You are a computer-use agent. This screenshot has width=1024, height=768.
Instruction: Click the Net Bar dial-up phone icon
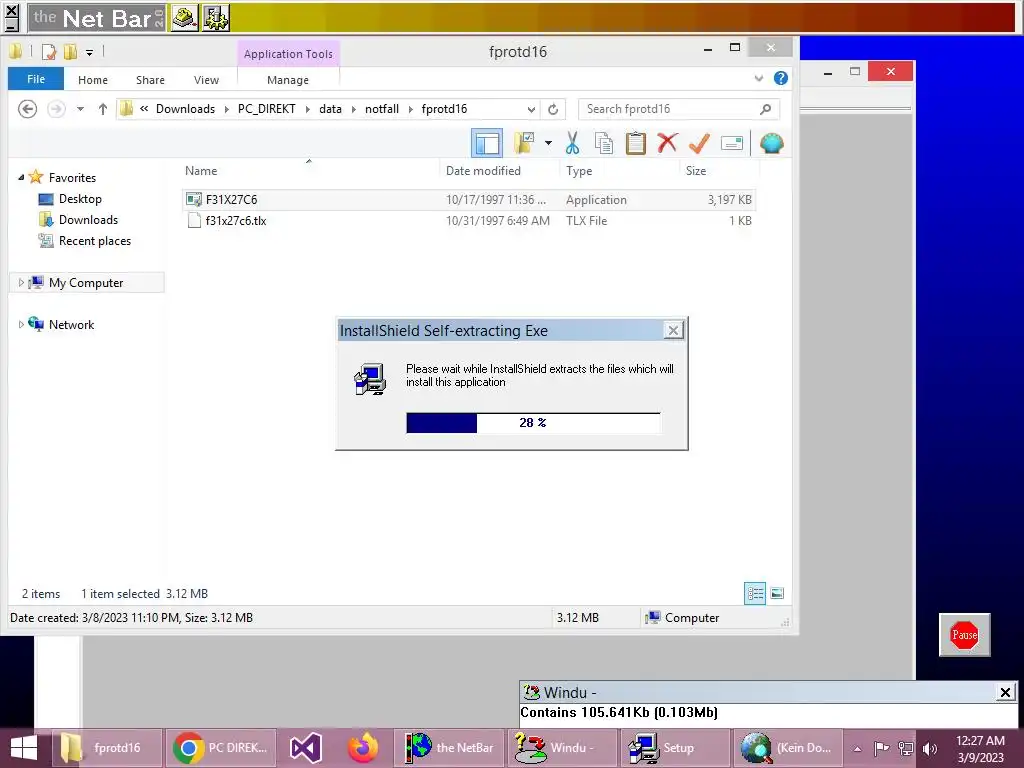(185, 18)
